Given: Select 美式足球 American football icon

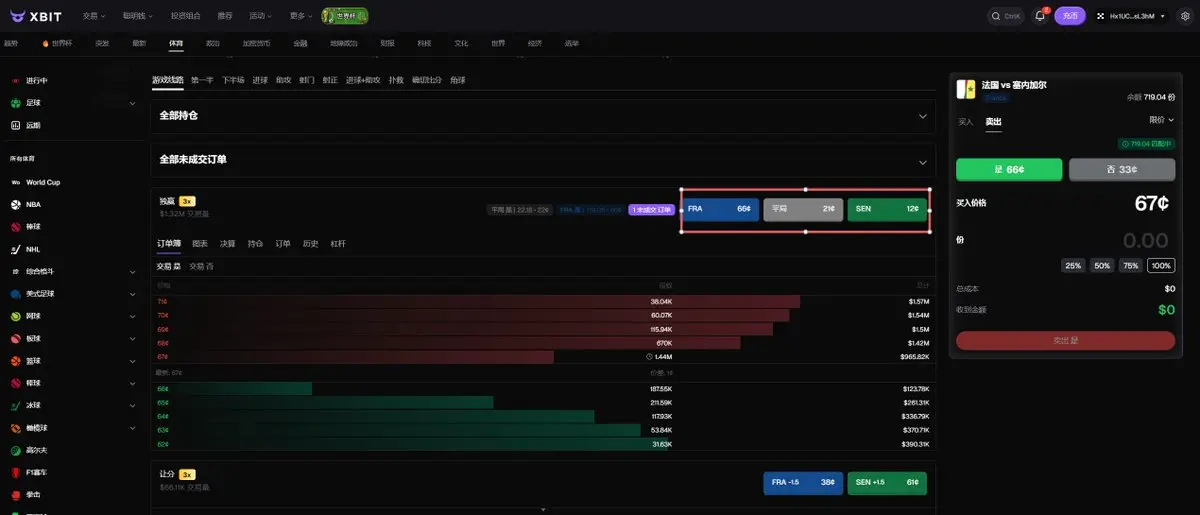Looking at the screenshot, I should coord(16,293).
